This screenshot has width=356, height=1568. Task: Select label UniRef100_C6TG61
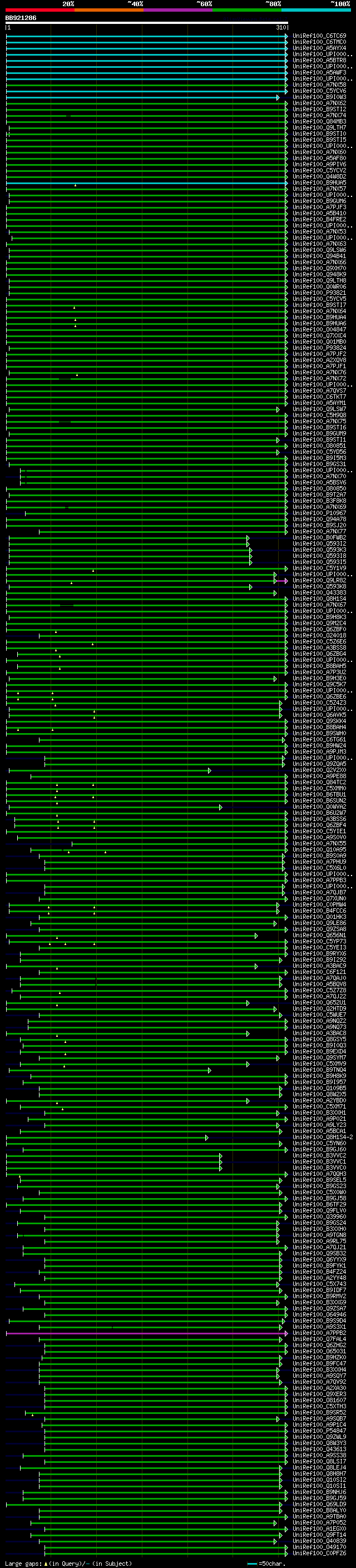319,740
